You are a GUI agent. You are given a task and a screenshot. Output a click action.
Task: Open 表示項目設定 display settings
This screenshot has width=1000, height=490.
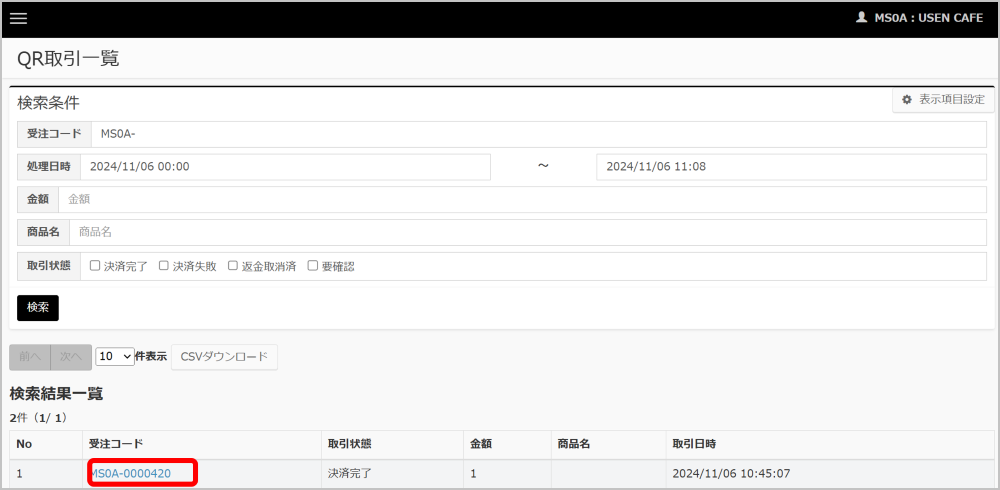[x=942, y=100]
